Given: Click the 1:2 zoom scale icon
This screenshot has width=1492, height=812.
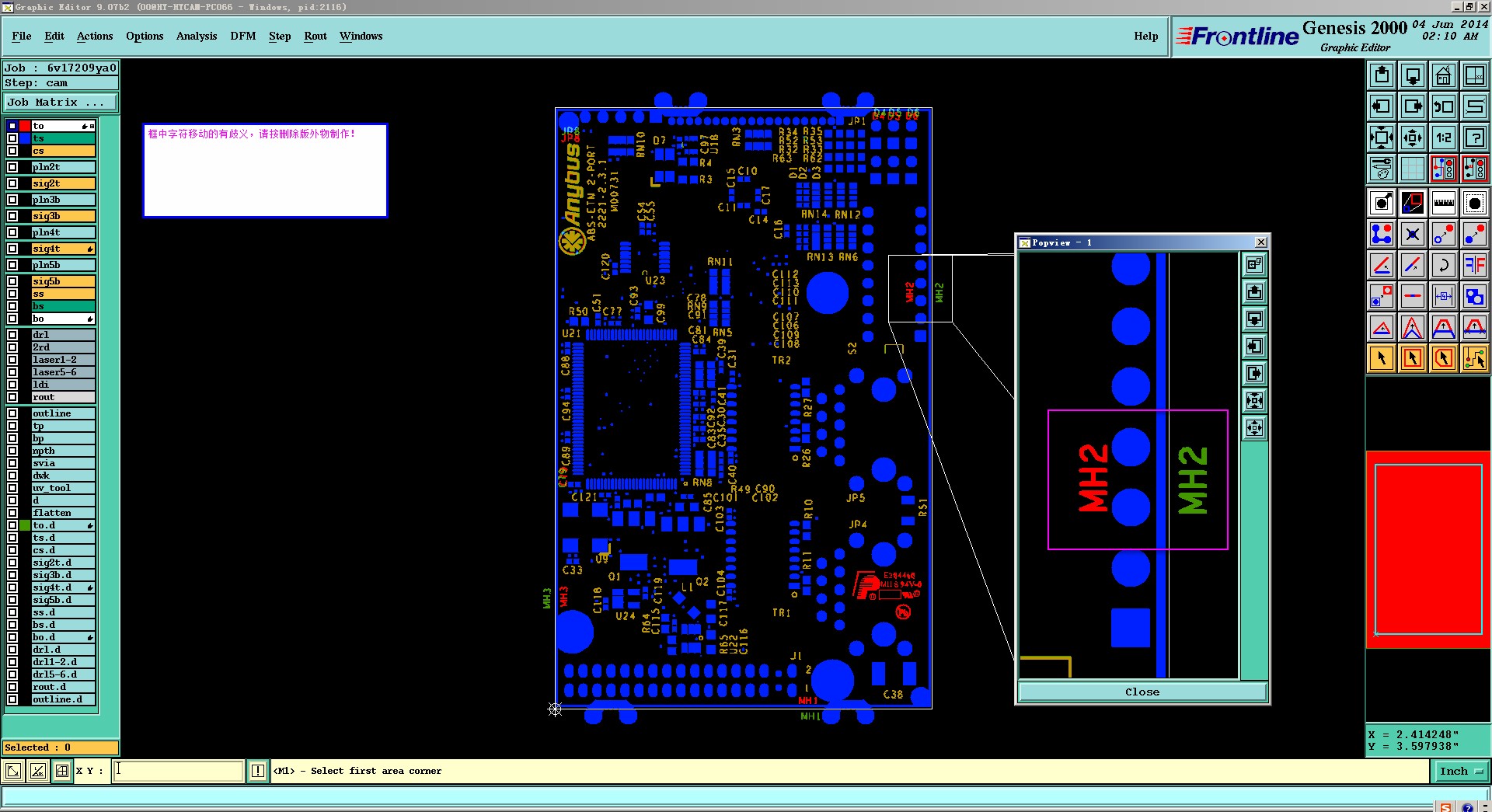Looking at the screenshot, I should tap(1444, 138).
